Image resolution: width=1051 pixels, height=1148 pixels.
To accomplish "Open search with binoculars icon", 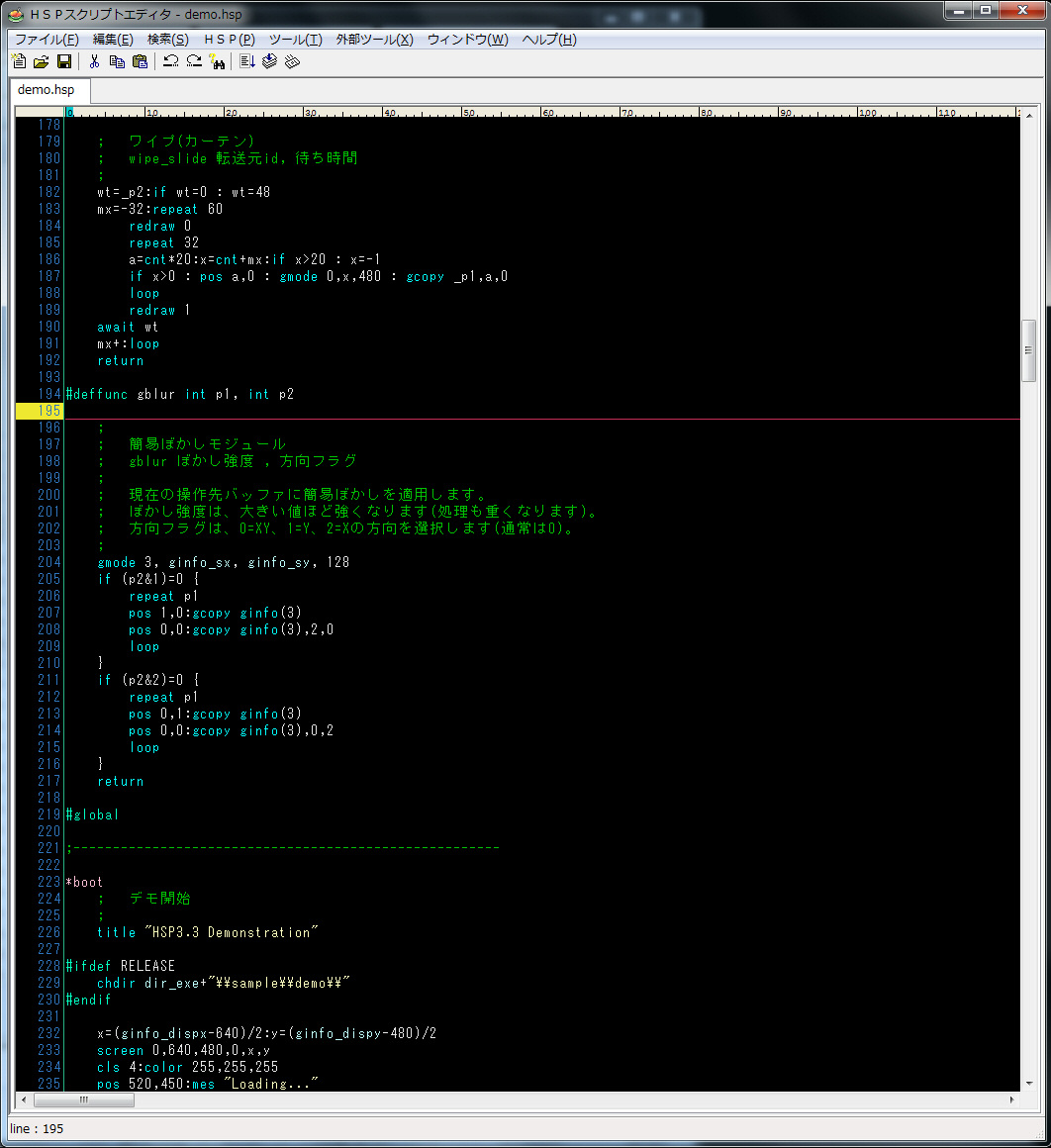I will [218, 61].
